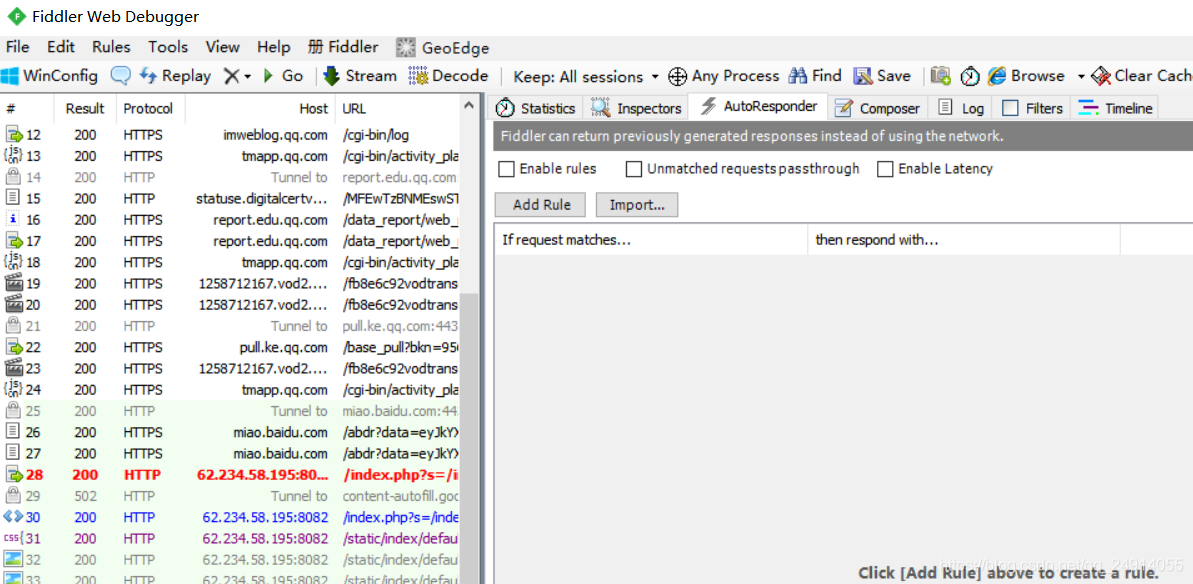Click the 册 Fiddler menu item
Image resolution: width=1193 pixels, height=584 pixels.
343,47
